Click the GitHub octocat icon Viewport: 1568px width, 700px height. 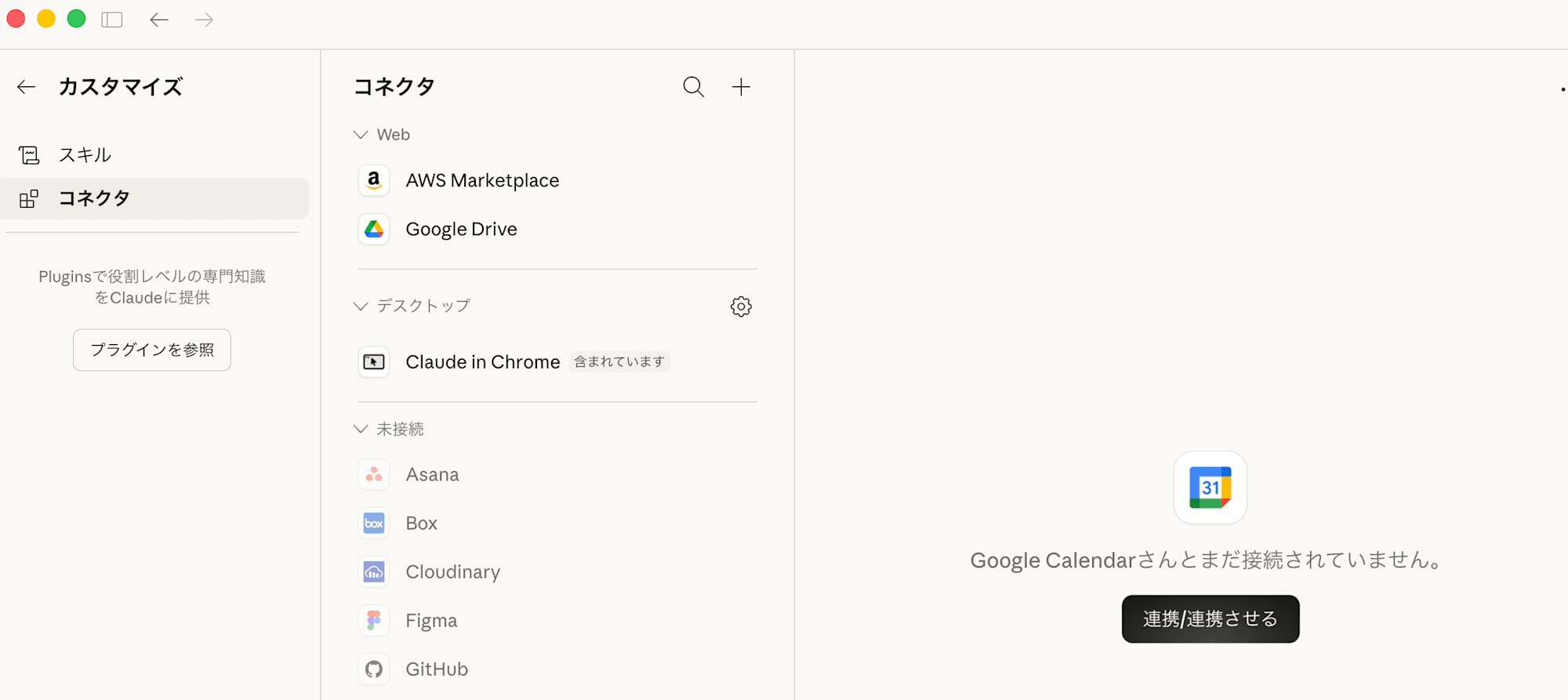[x=374, y=669]
